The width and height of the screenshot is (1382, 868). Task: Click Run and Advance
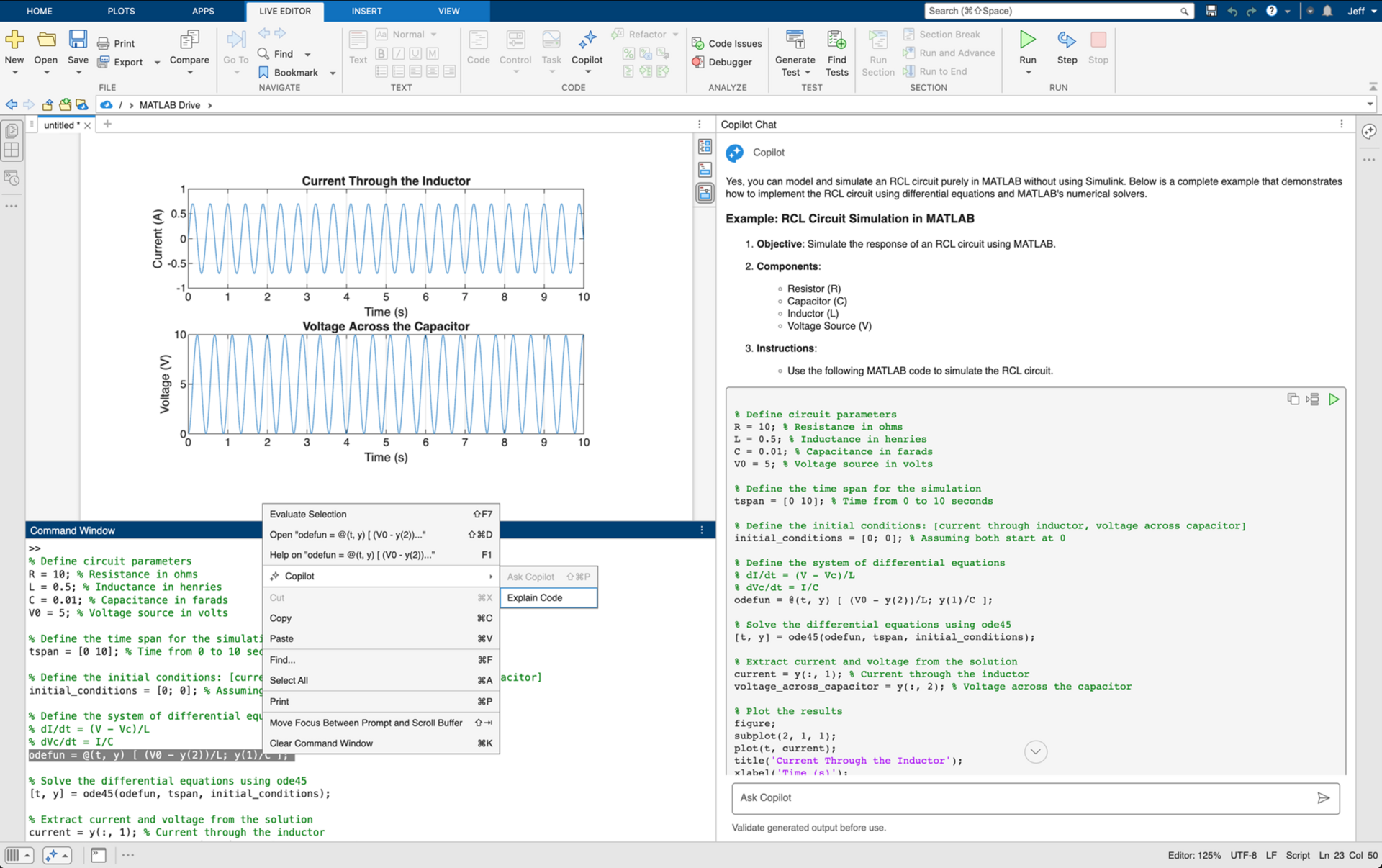tap(949, 53)
